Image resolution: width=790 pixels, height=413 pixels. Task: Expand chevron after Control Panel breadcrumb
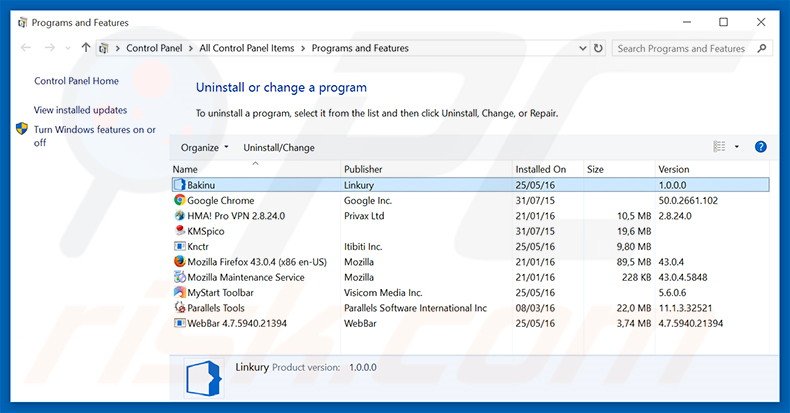pyautogui.click(x=191, y=48)
